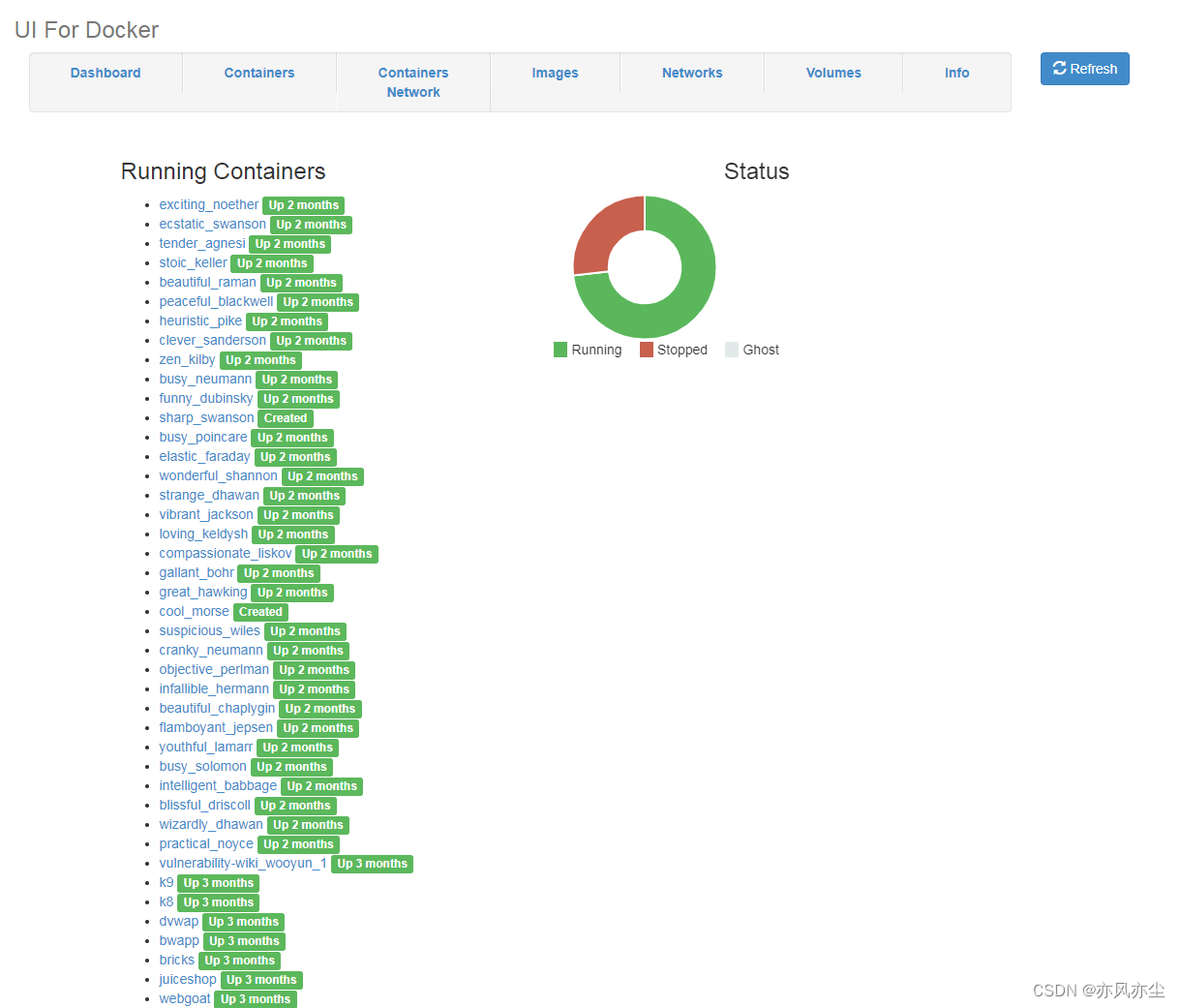Go to the Images tab
1180x1008 pixels.
tap(555, 73)
